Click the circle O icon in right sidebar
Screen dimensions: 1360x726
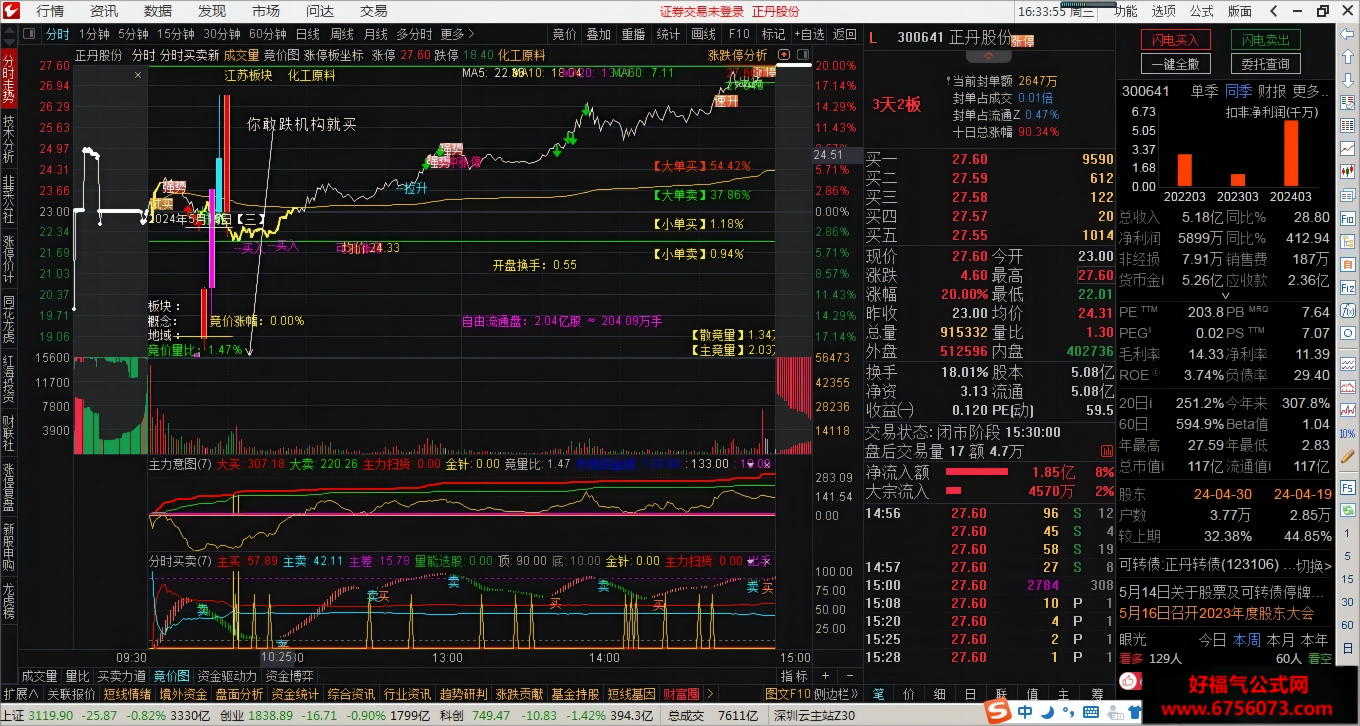pyautogui.click(x=1347, y=333)
